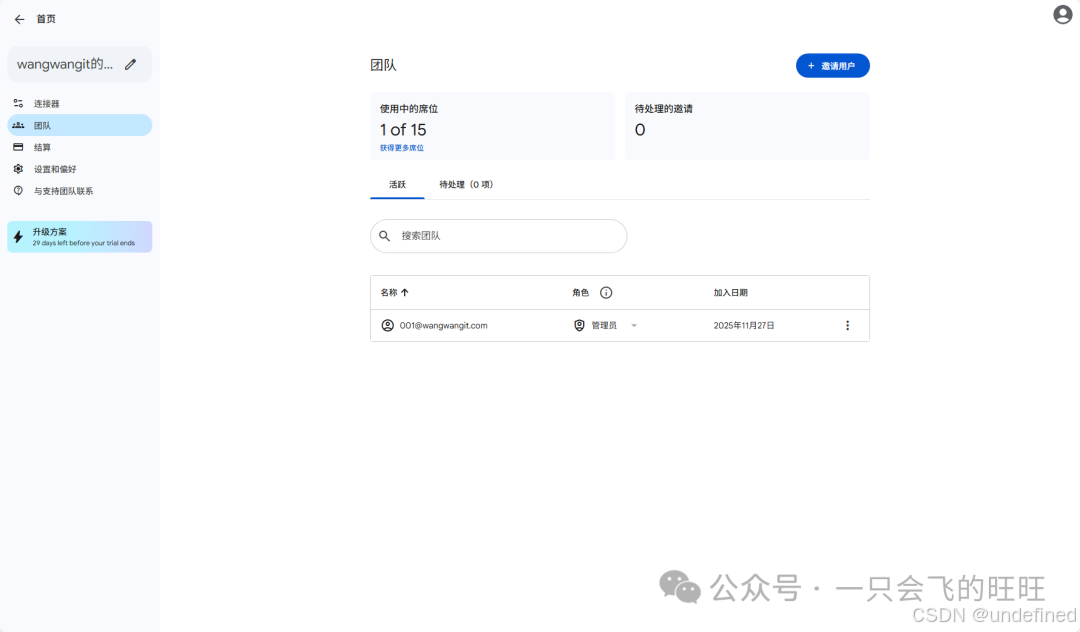Click the user avatar icon in member row

click(x=388, y=325)
